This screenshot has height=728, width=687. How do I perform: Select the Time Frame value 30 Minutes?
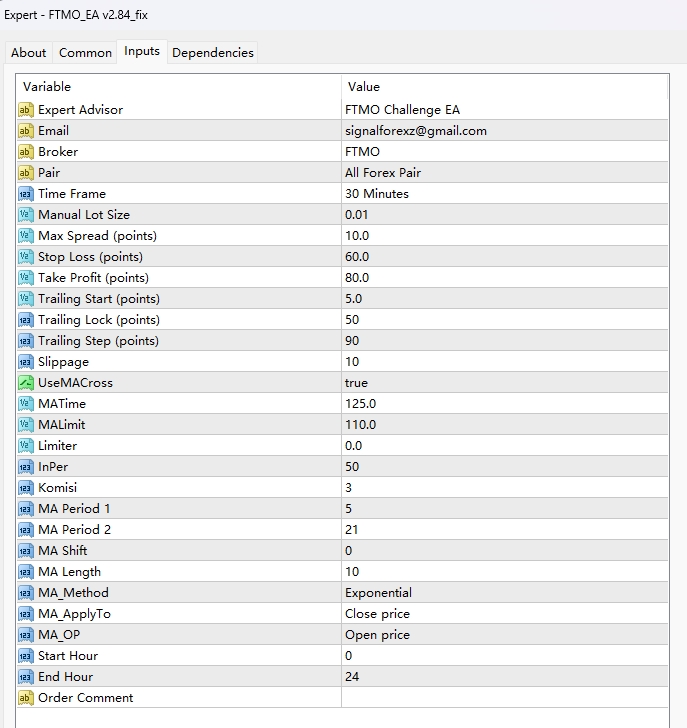point(376,194)
